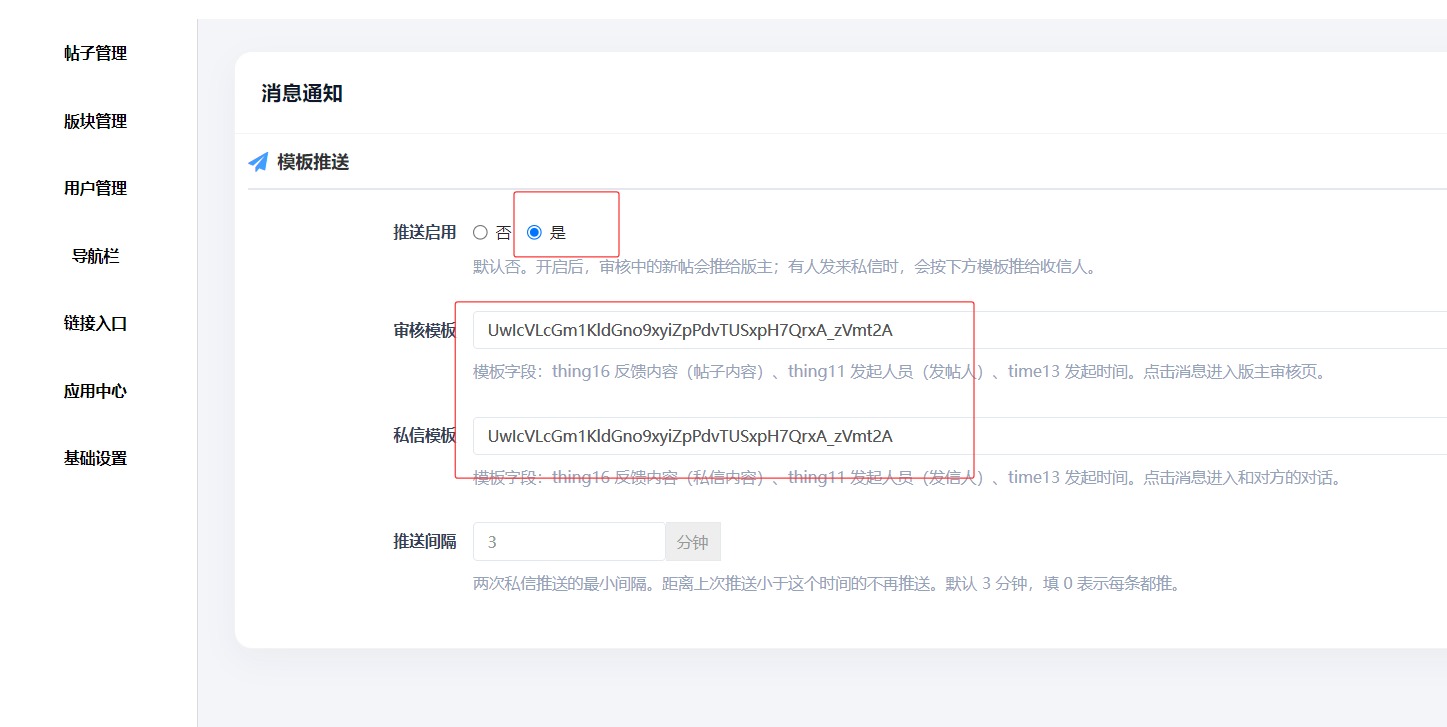Open 帖子管理 in the sidebar
The height and width of the screenshot is (727, 1447).
point(96,54)
